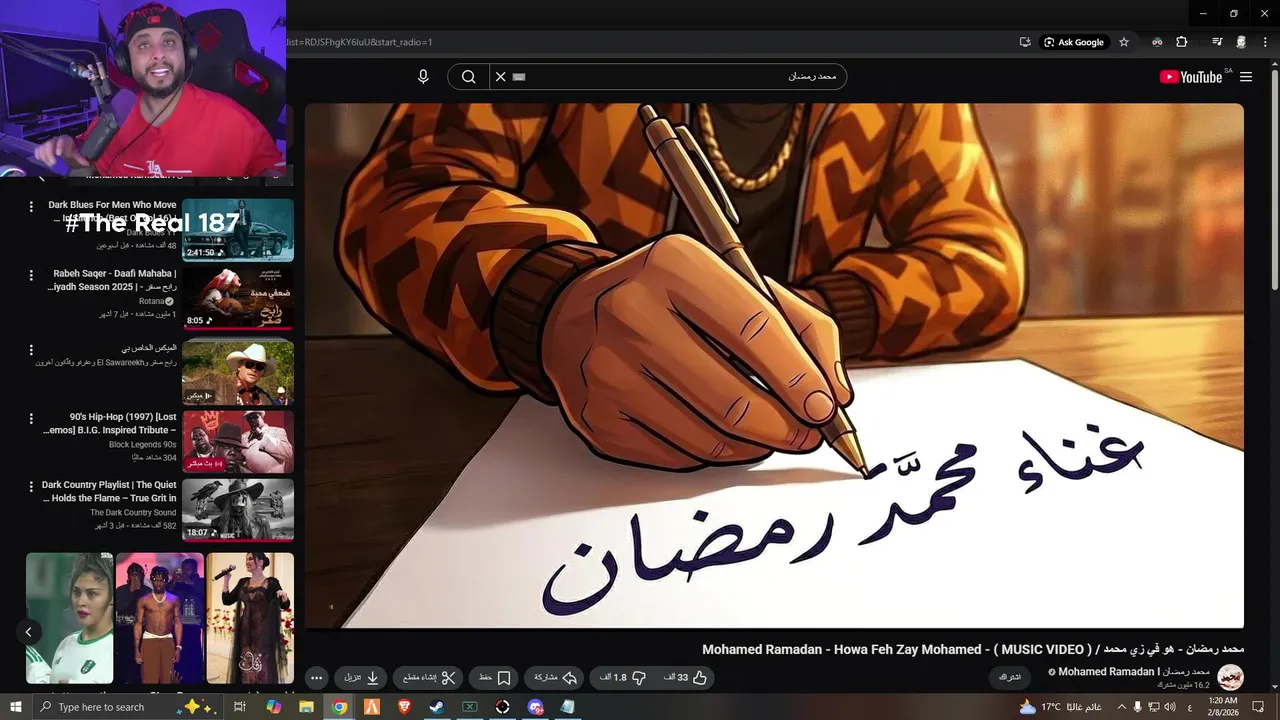1280x720 pixels.
Task: Open the media controls toolbar icon
Action: (1217, 42)
